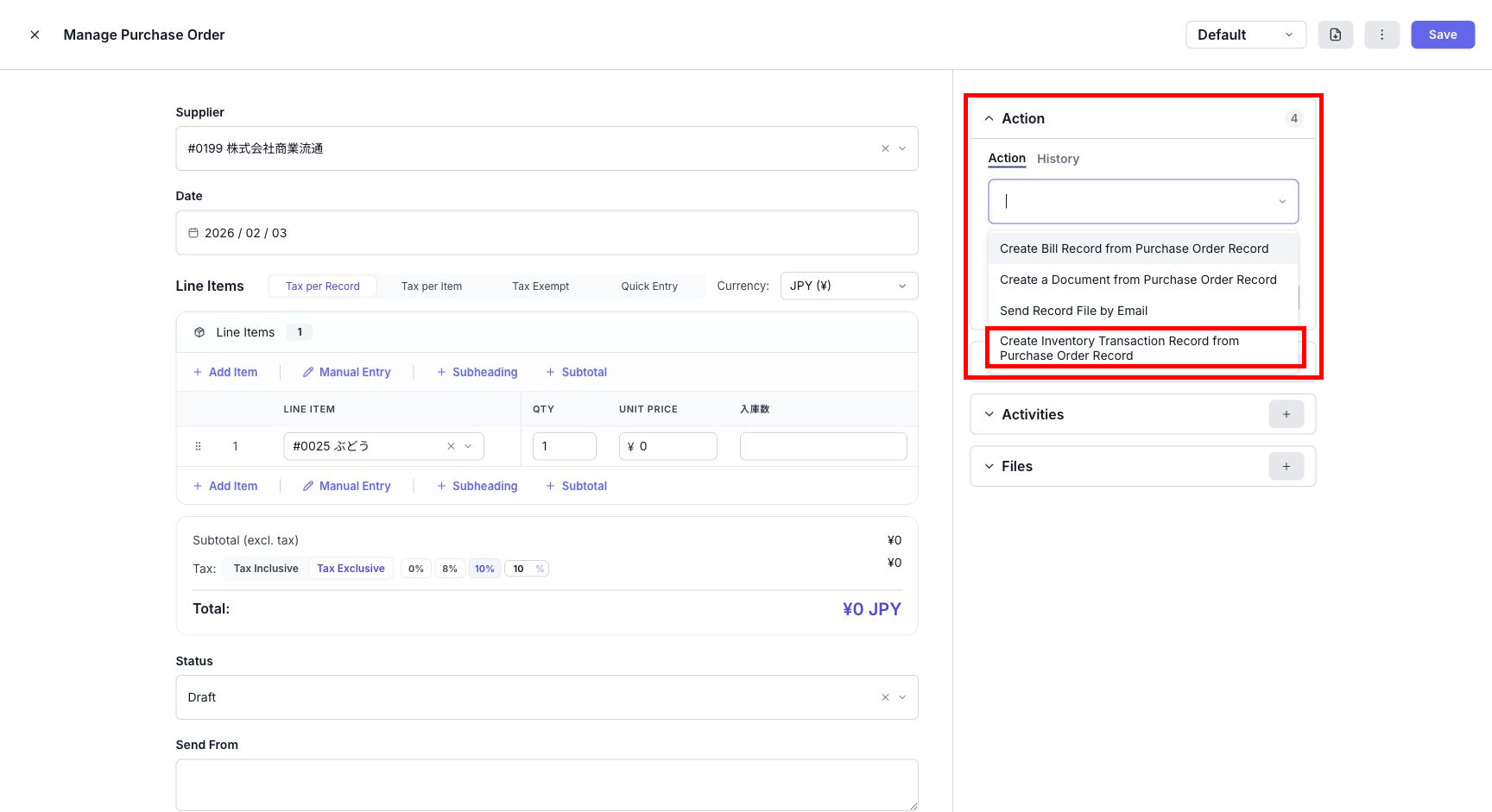Select Tax Exempt mode
Viewport: 1492px width, 812px height.
[541, 286]
